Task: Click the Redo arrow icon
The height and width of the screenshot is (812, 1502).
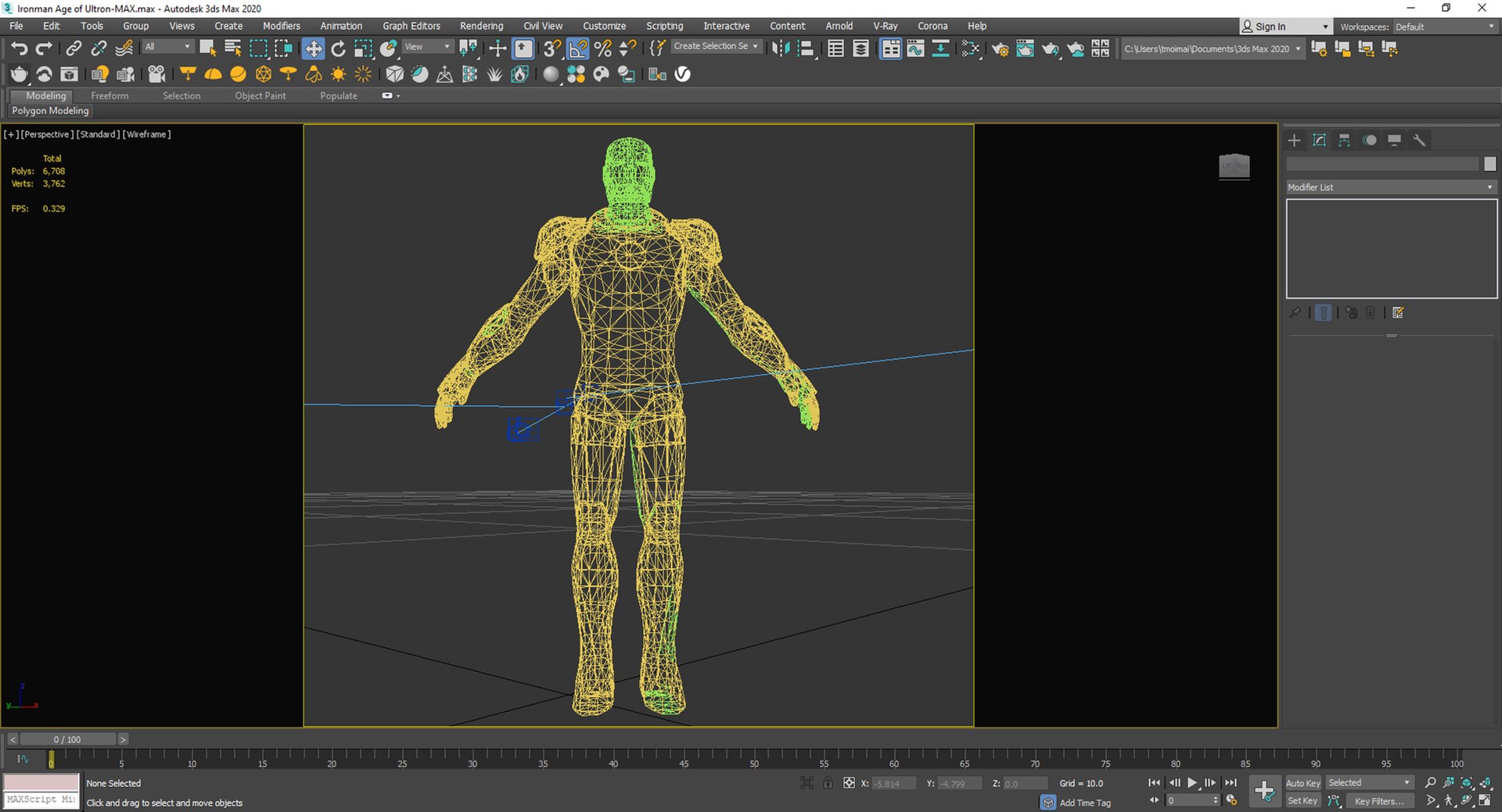Action: [44, 49]
